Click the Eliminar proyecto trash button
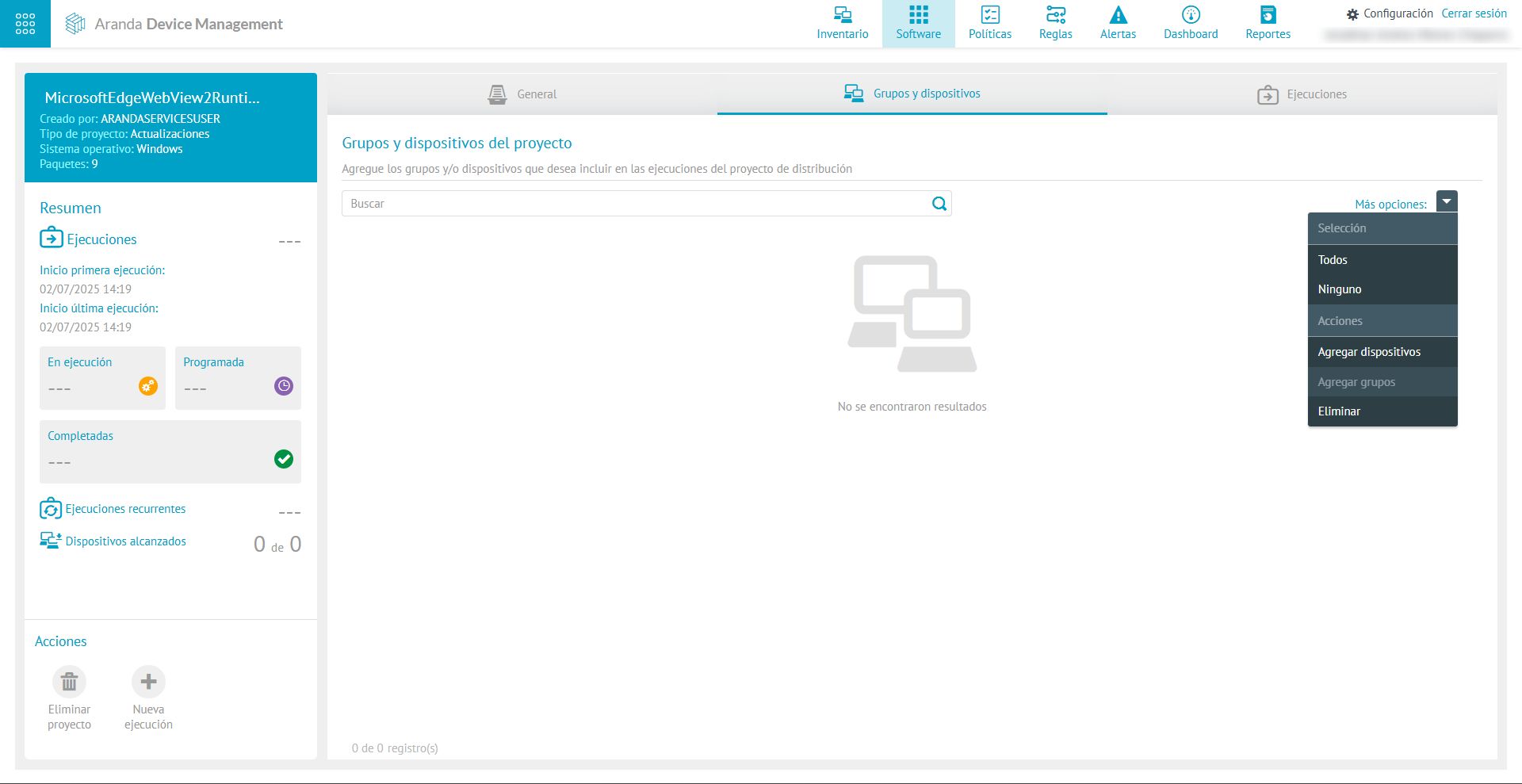 (x=69, y=682)
